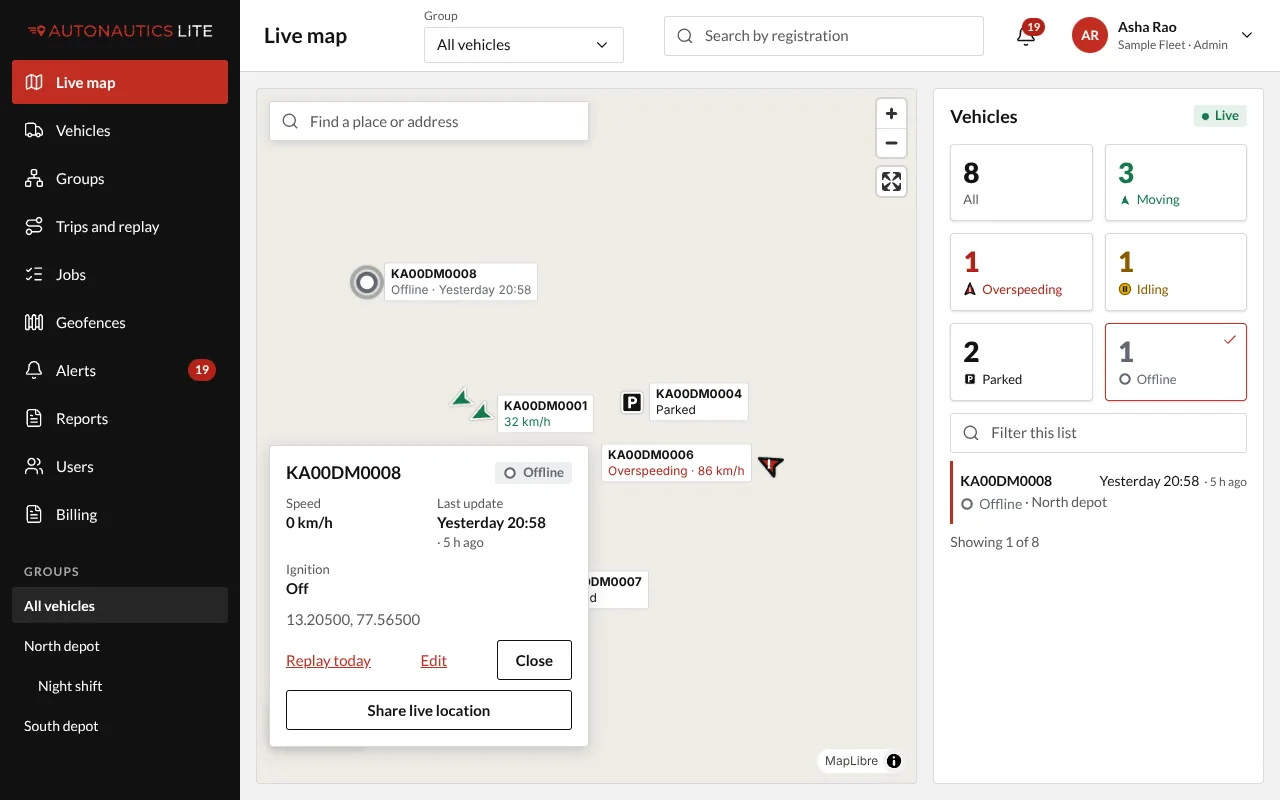Open Alerts with 19 badge

coord(120,371)
